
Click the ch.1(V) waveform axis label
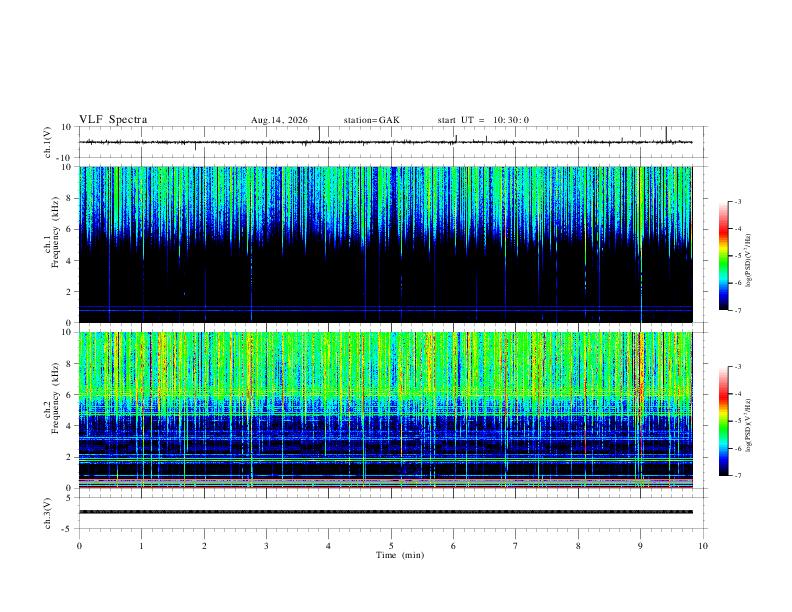tap(48, 142)
